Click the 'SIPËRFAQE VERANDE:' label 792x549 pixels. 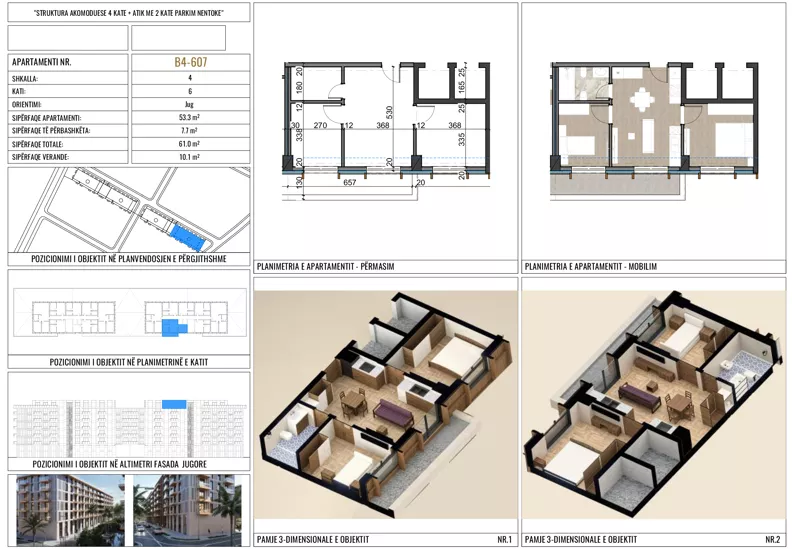pos(40,157)
